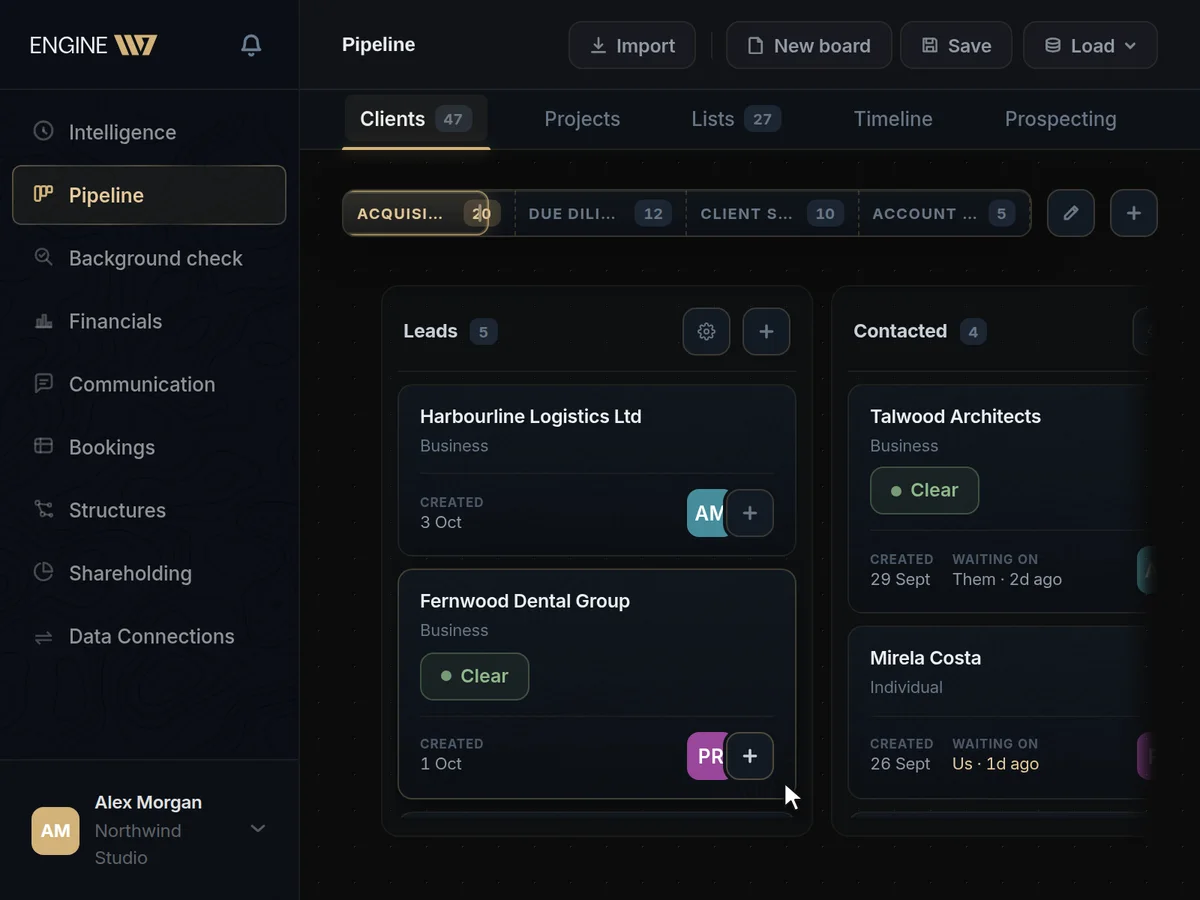Click '29 Sept' date on Talwood card
The height and width of the screenshot is (900, 1200).
coord(900,579)
